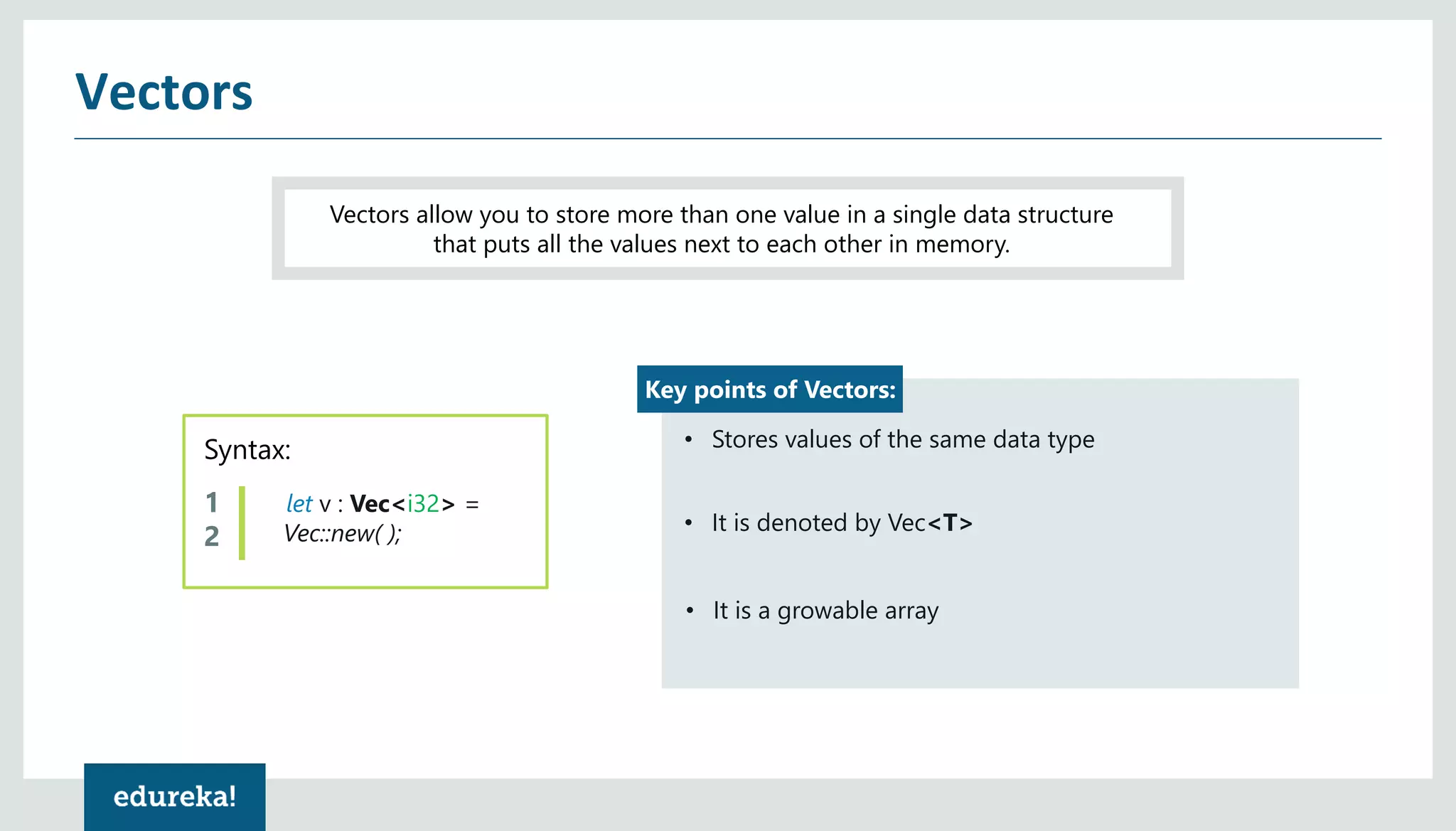
Task: Click the bold "Vec<T>" text in key points
Action: [x=950, y=523]
